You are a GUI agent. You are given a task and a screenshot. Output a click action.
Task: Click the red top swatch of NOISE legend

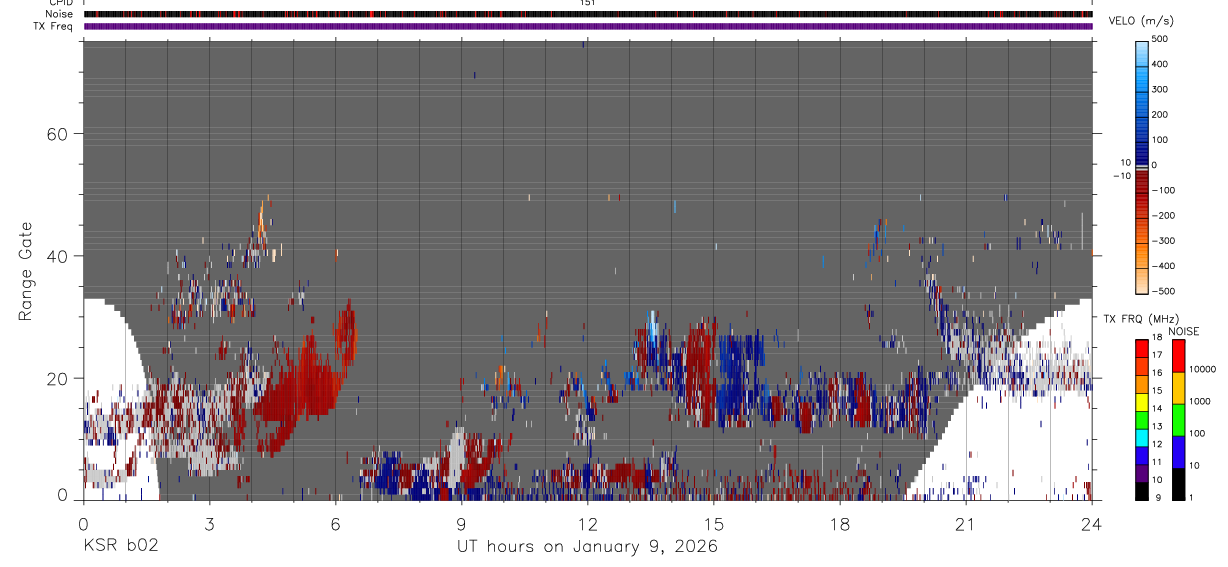point(1178,356)
